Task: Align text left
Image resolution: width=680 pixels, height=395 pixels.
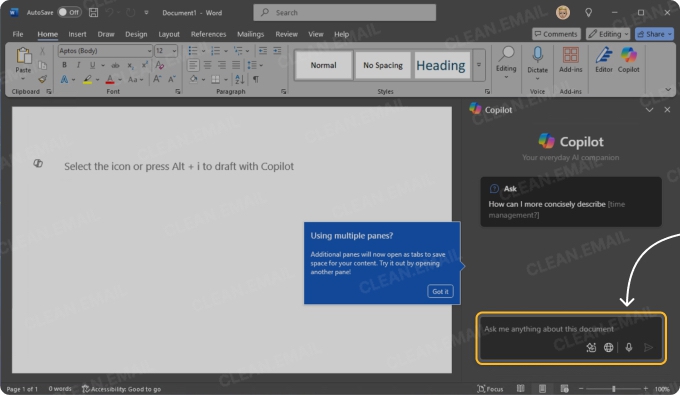Action: [x=193, y=65]
